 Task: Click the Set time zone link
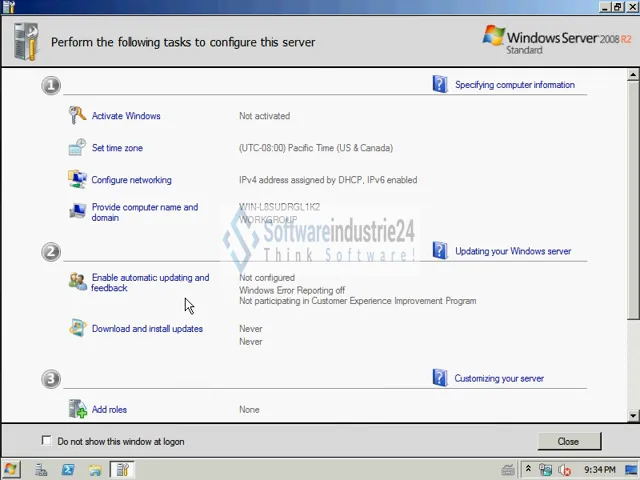[117, 148]
